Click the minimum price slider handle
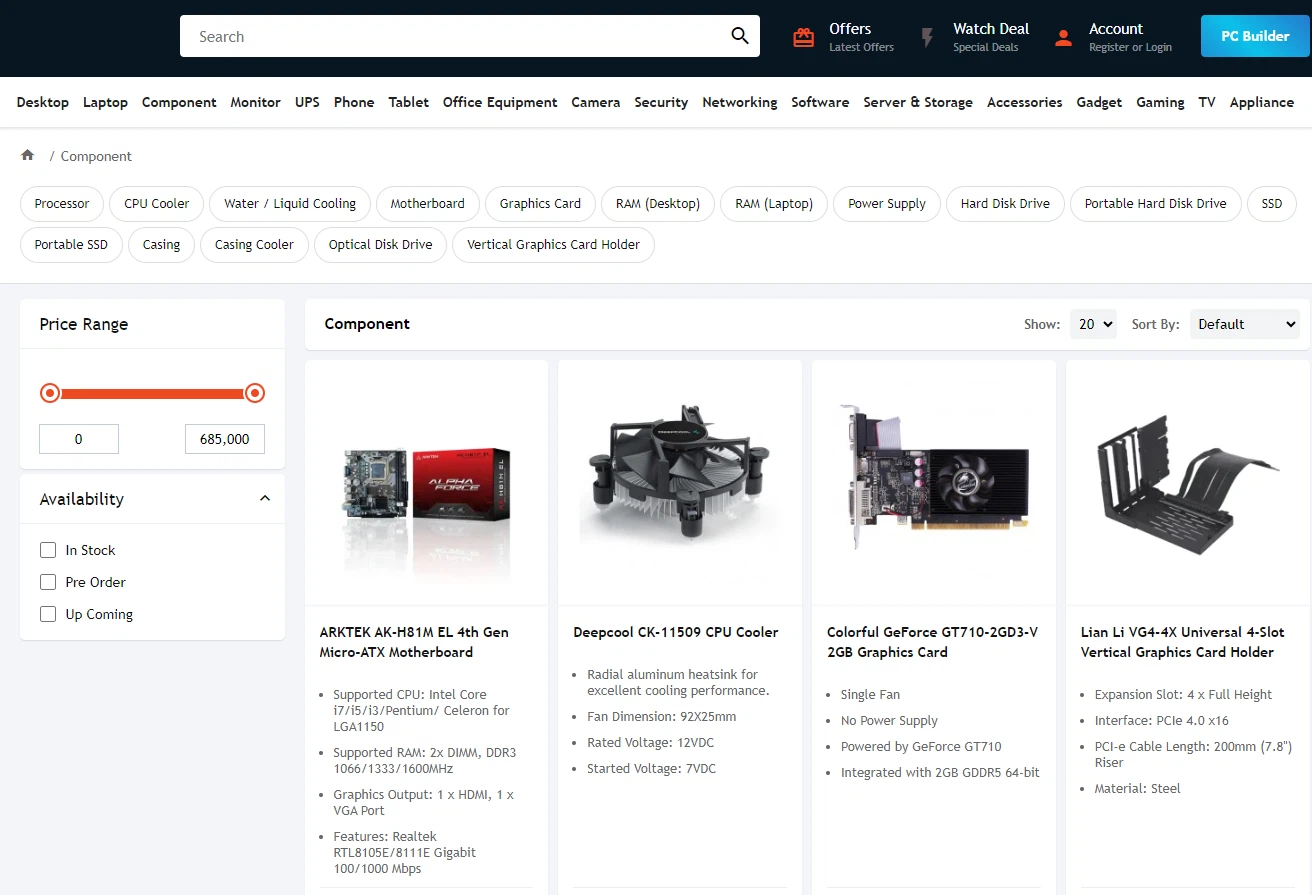The image size is (1312, 895). (50, 393)
